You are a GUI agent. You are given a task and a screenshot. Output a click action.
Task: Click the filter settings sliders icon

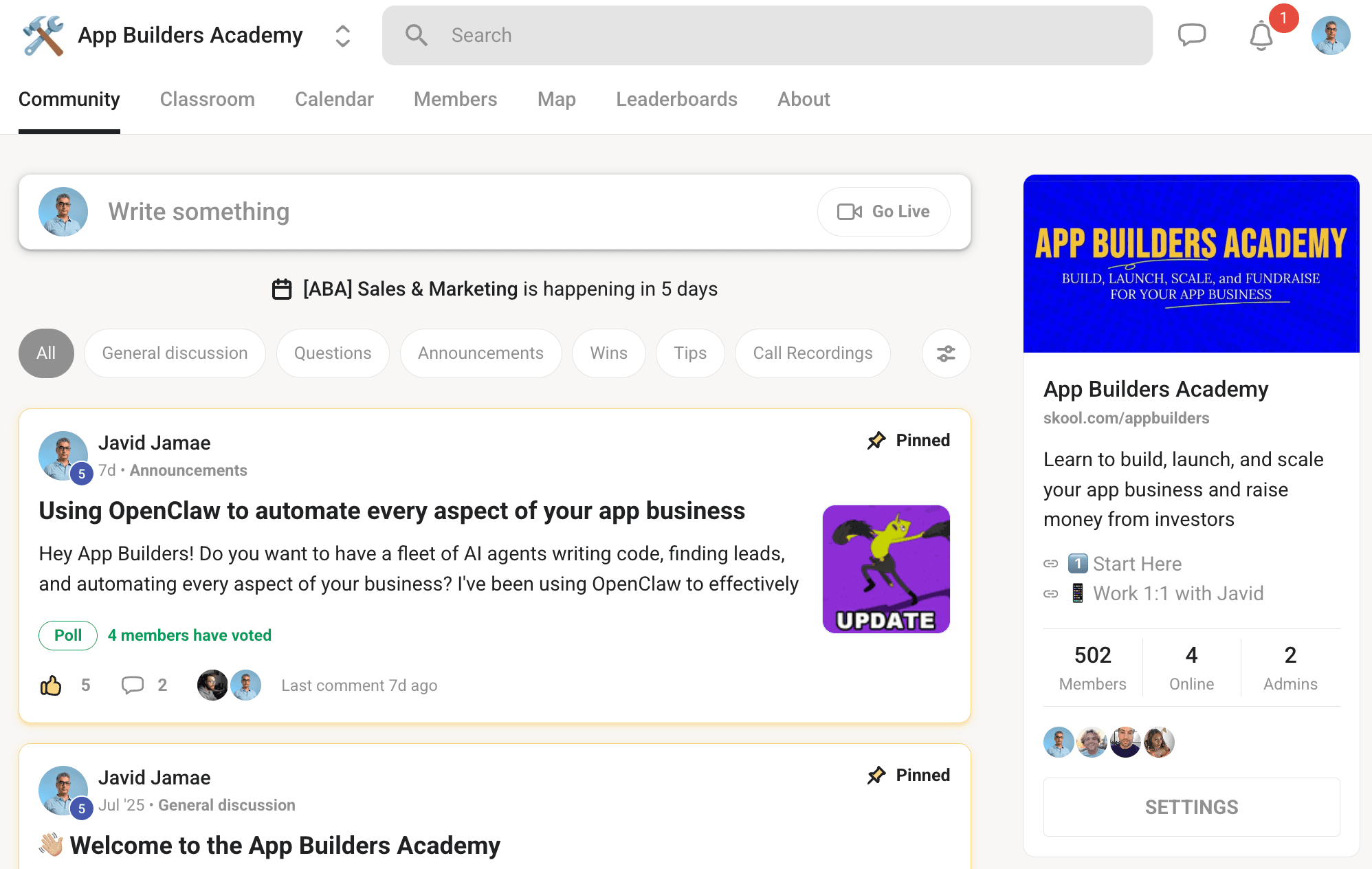coord(946,353)
